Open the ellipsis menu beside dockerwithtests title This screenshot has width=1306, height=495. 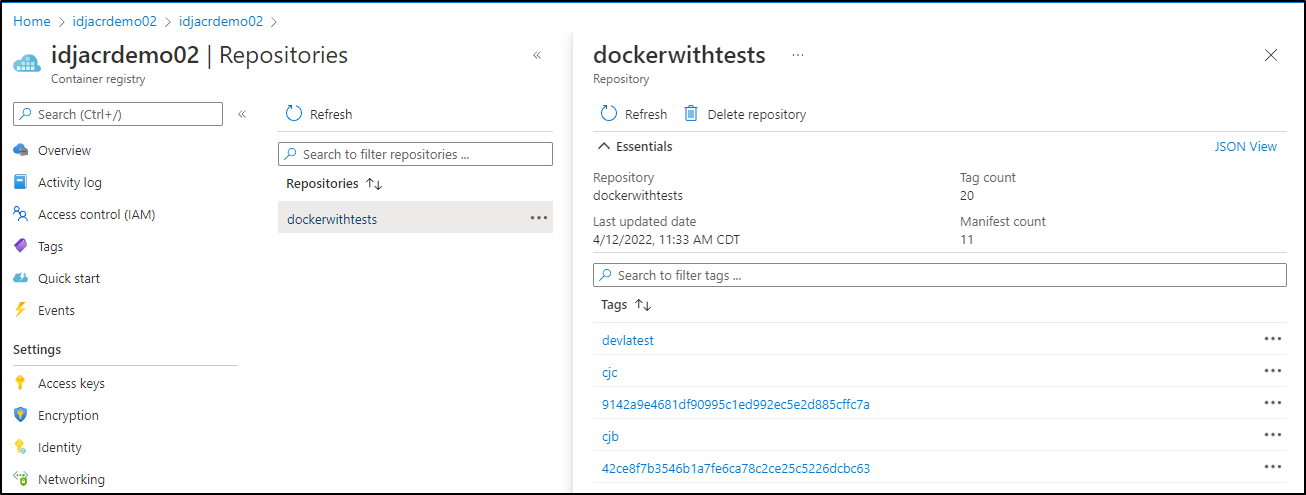tap(798, 55)
